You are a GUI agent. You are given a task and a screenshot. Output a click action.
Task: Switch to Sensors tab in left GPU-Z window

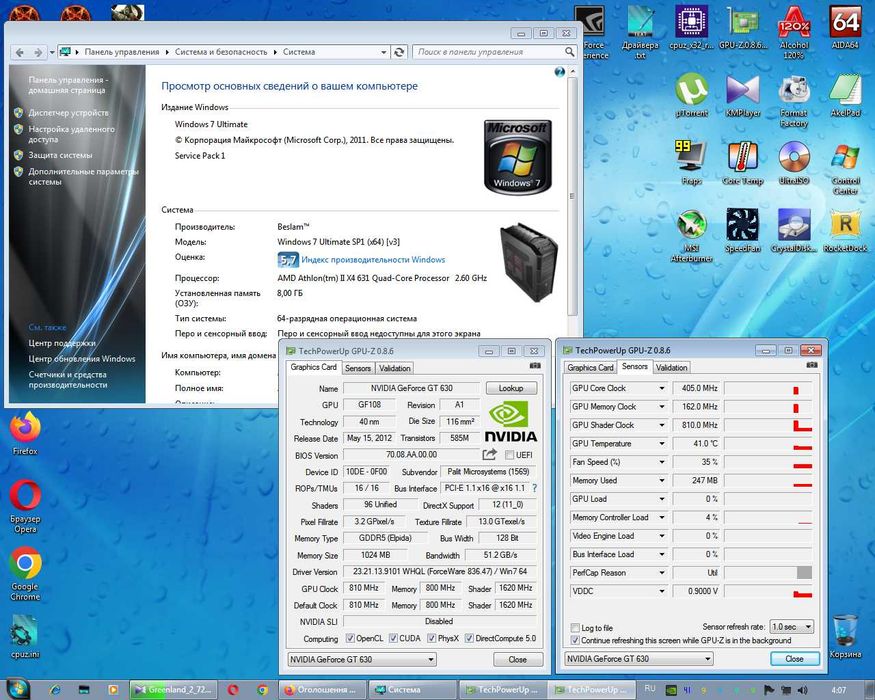(358, 368)
